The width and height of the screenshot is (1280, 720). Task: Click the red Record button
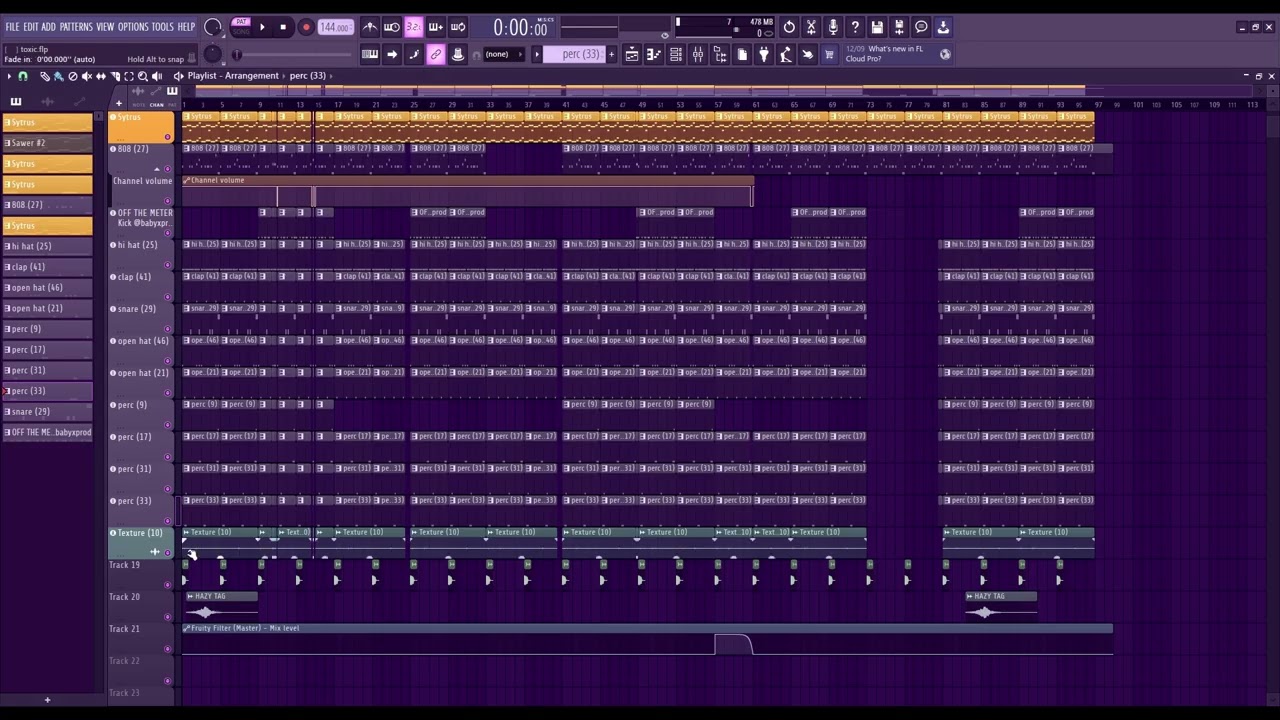(306, 27)
